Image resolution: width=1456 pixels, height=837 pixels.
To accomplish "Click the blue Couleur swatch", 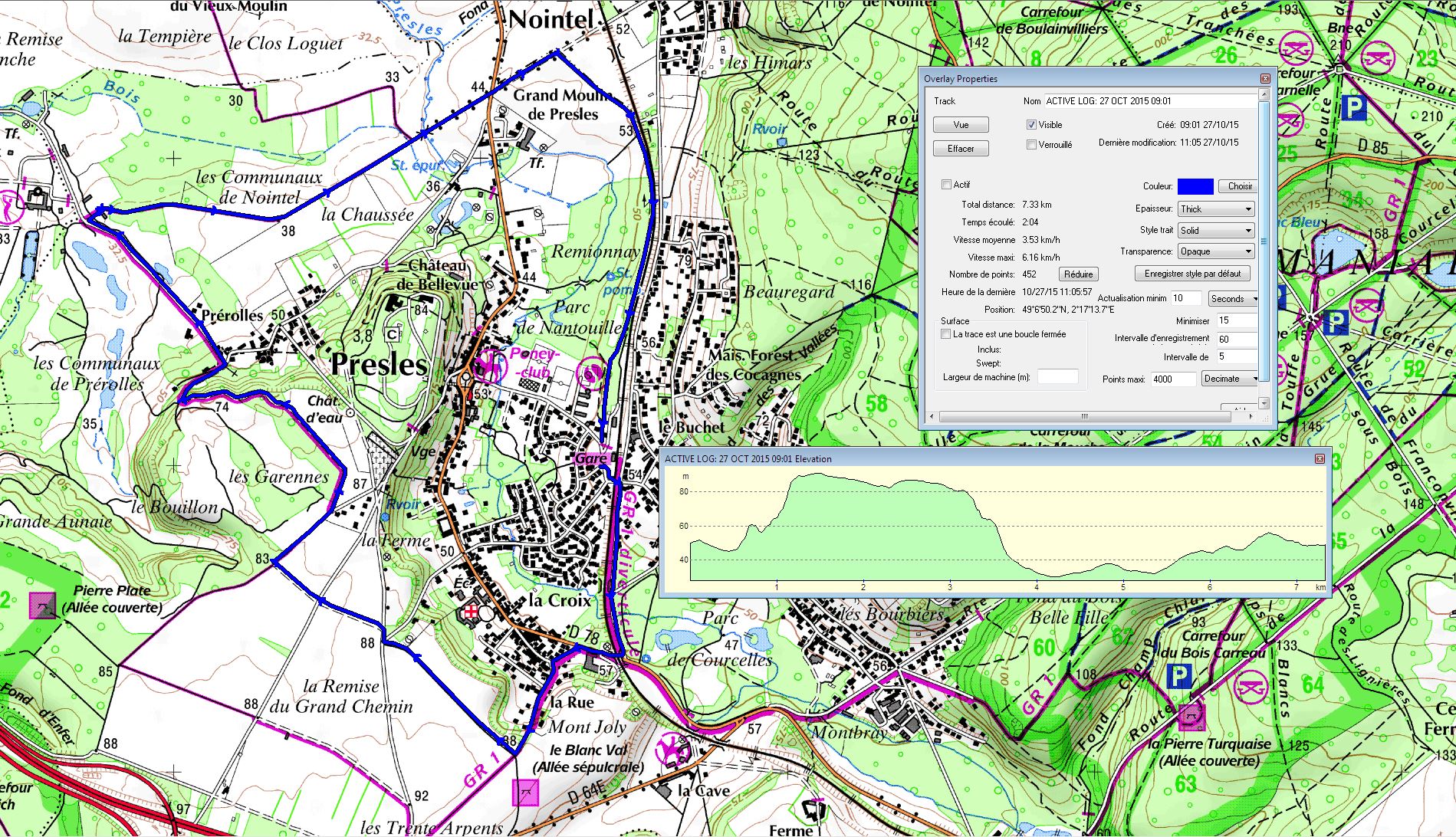I will click(1195, 186).
